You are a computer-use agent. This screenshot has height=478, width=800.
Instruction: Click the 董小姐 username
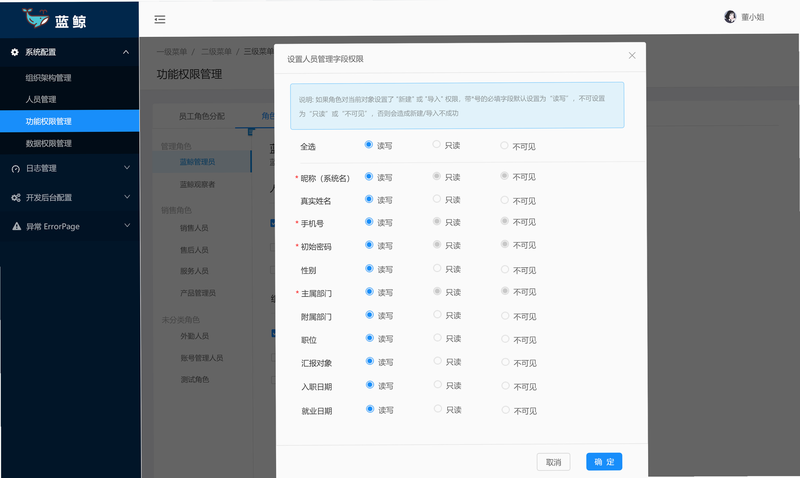point(753,17)
